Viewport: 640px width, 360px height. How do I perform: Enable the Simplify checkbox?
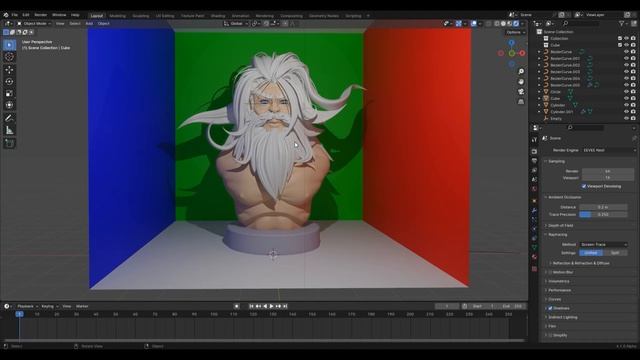click(x=550, y=335)
